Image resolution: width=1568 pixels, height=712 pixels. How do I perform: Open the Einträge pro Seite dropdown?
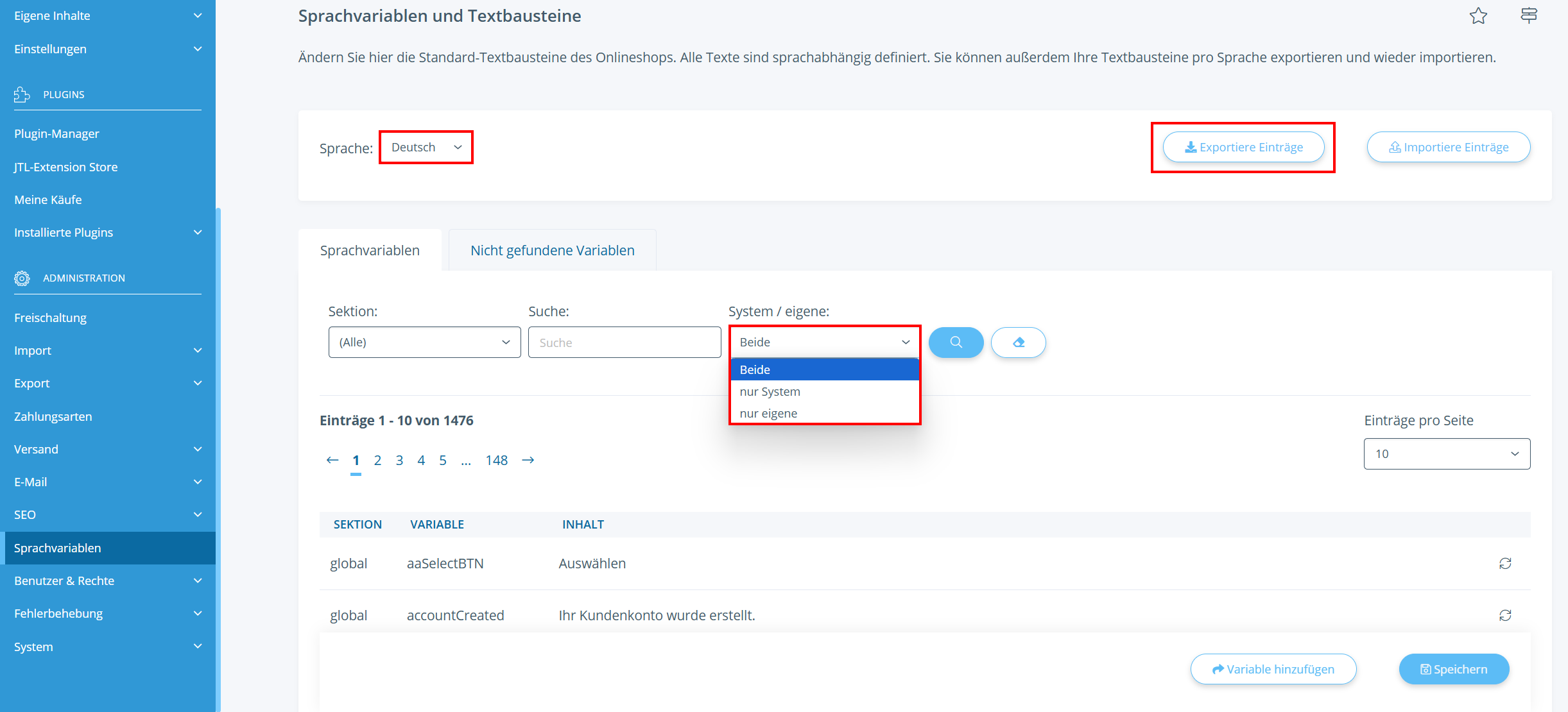[1447, 454]
